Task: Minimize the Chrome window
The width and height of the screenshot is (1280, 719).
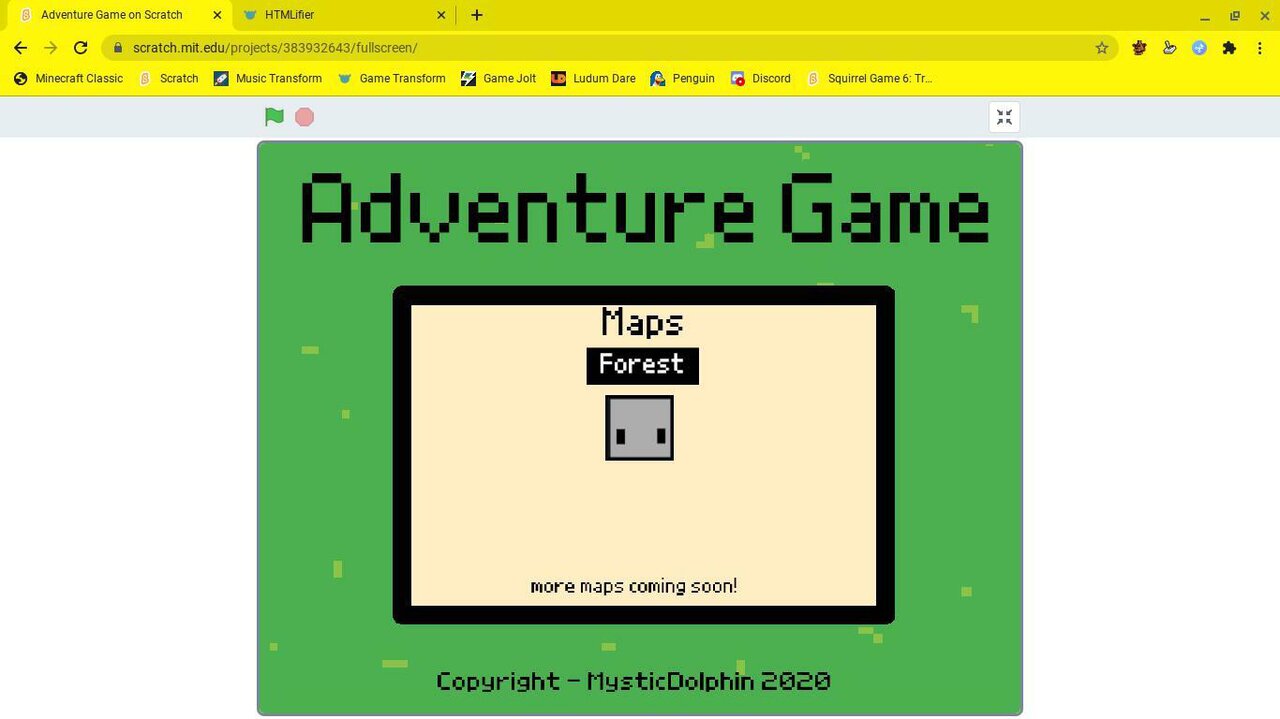Action: [x=1205, y=16]
